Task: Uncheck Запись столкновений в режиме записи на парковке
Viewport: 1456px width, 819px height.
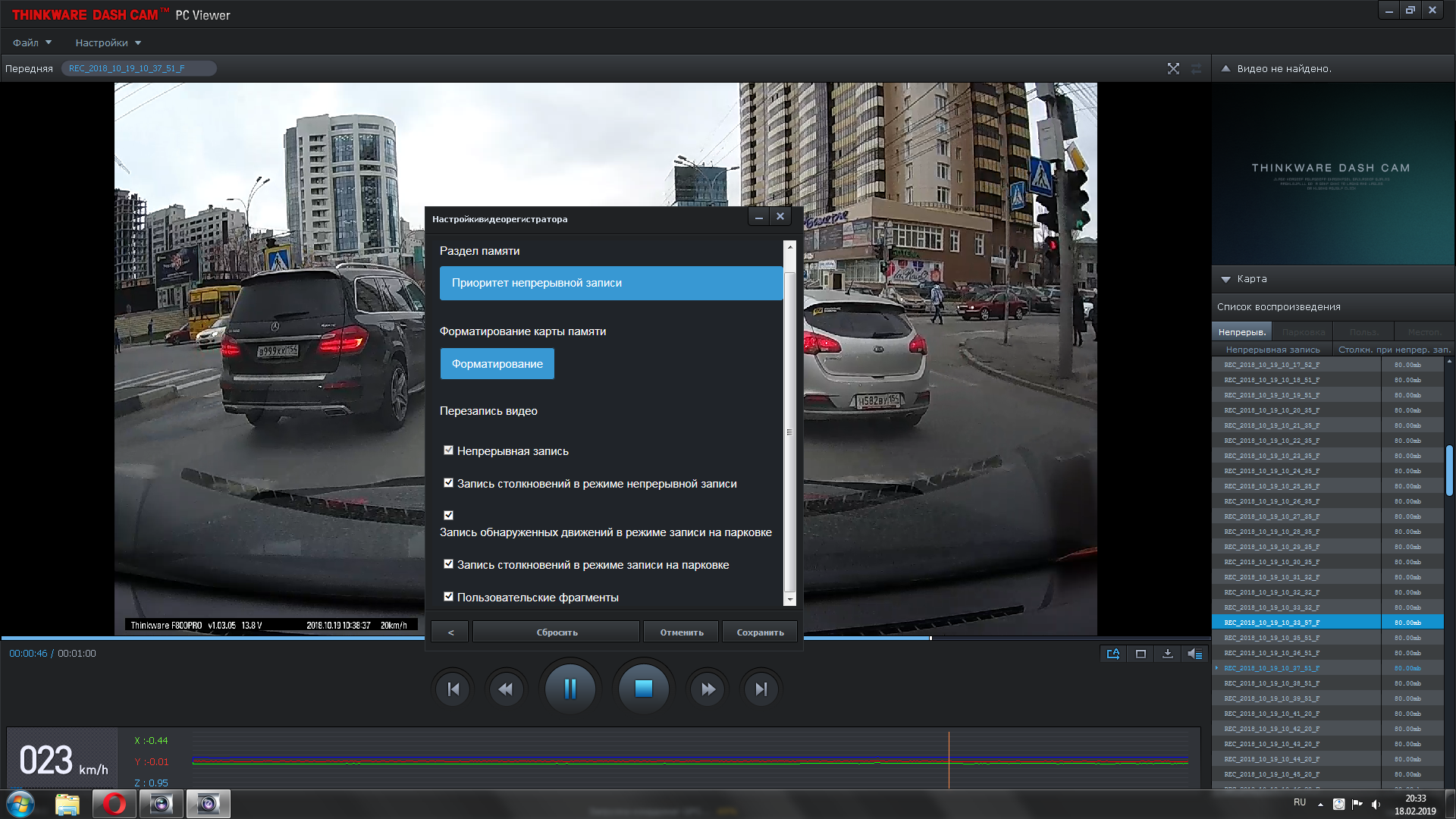Action: tap(448, 564)
